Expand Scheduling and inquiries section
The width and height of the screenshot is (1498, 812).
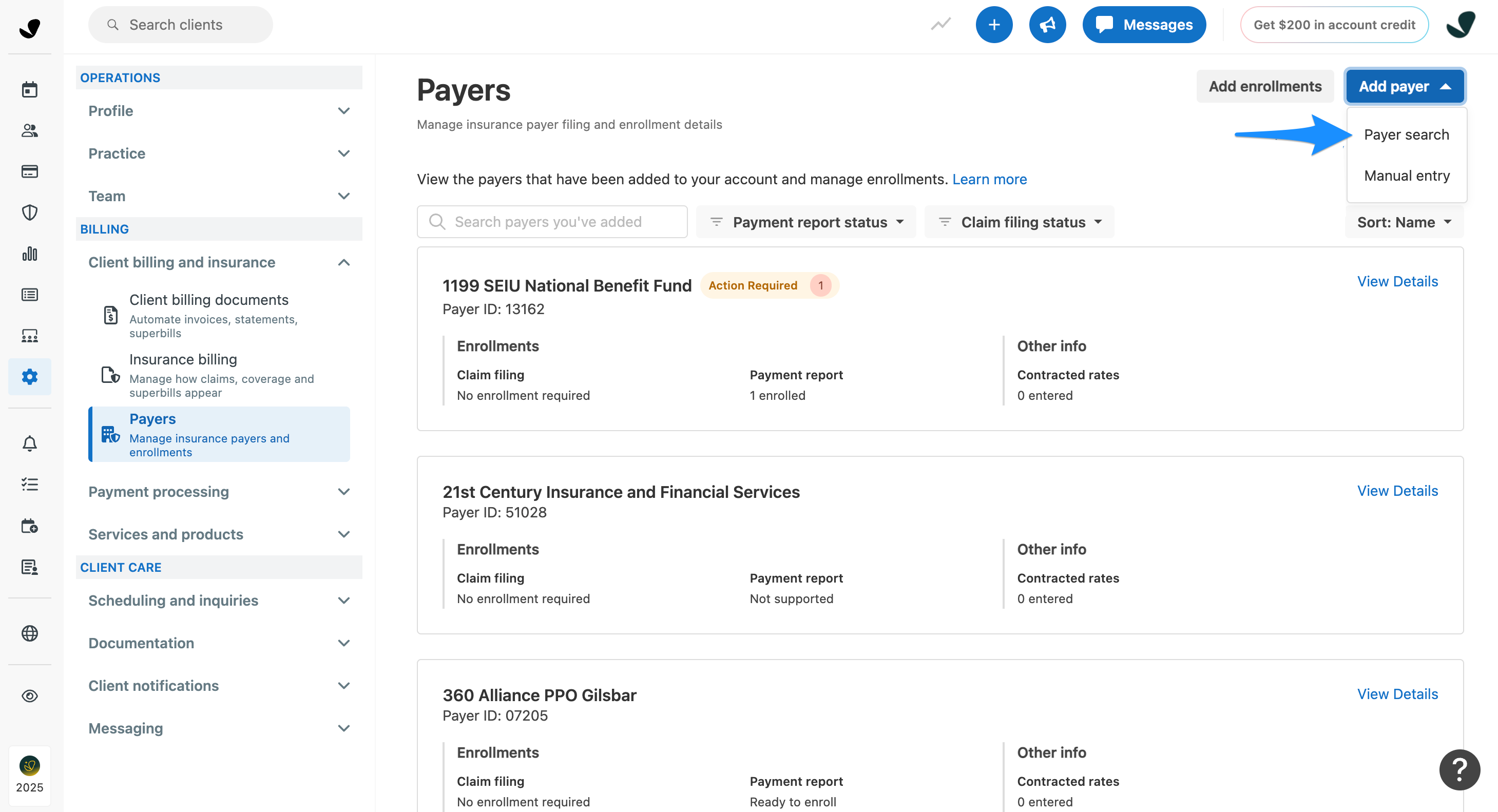pyautogui.click(x=219, y=601)
